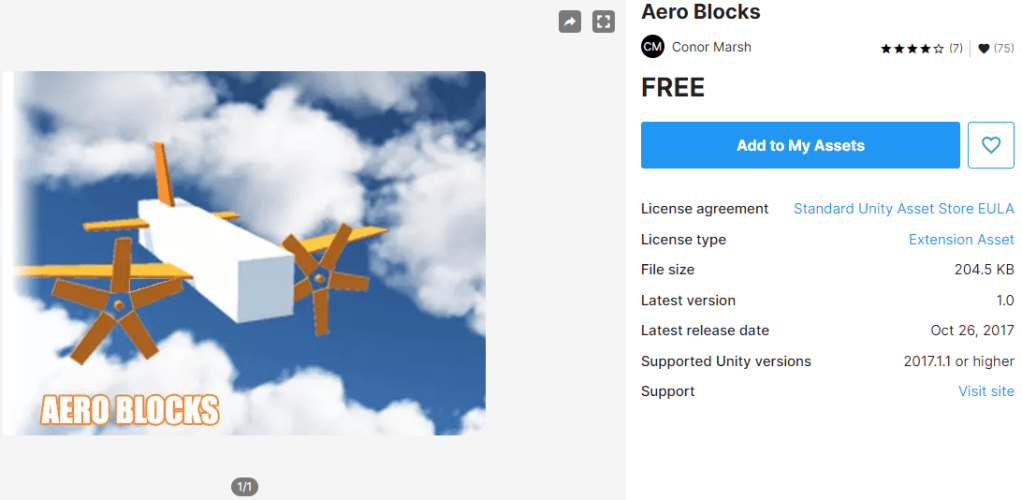
Task: Click the CM publisher avatar icon
Action: click(653, 47)
